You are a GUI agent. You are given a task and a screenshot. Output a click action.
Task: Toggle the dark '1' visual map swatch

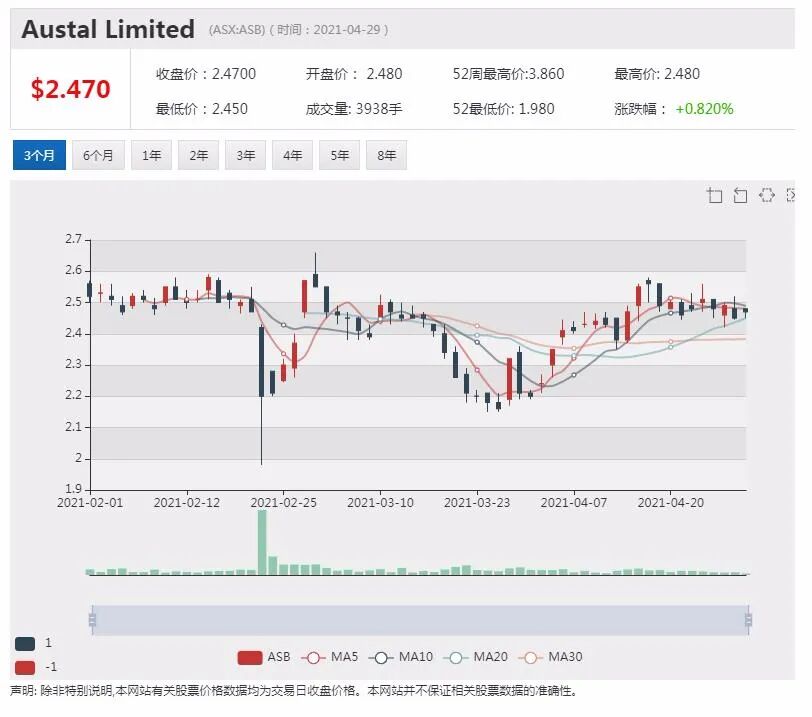click(25, 643)
